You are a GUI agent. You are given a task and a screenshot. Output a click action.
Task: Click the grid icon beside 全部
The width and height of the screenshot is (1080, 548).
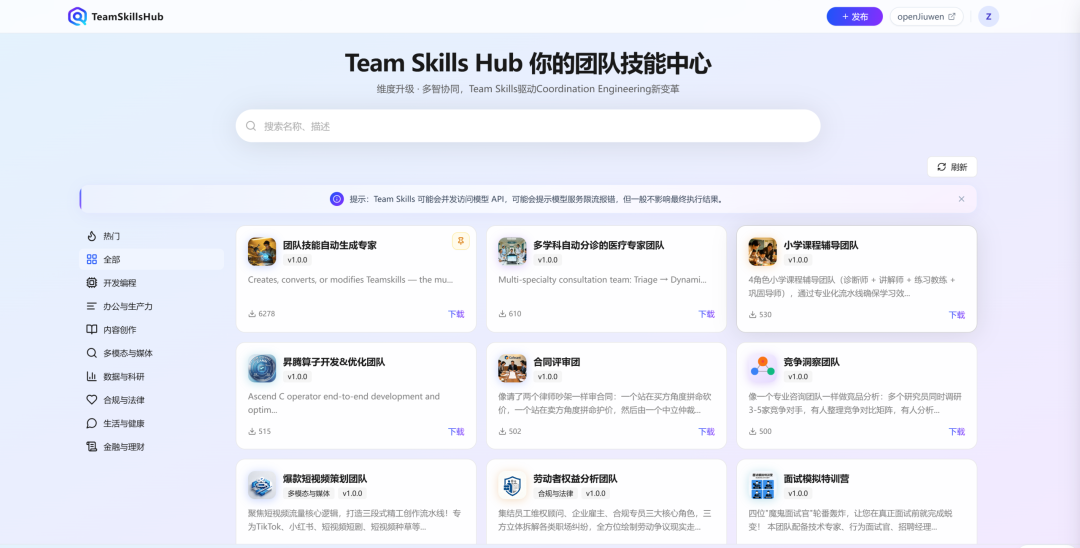(x=92, y=260)
